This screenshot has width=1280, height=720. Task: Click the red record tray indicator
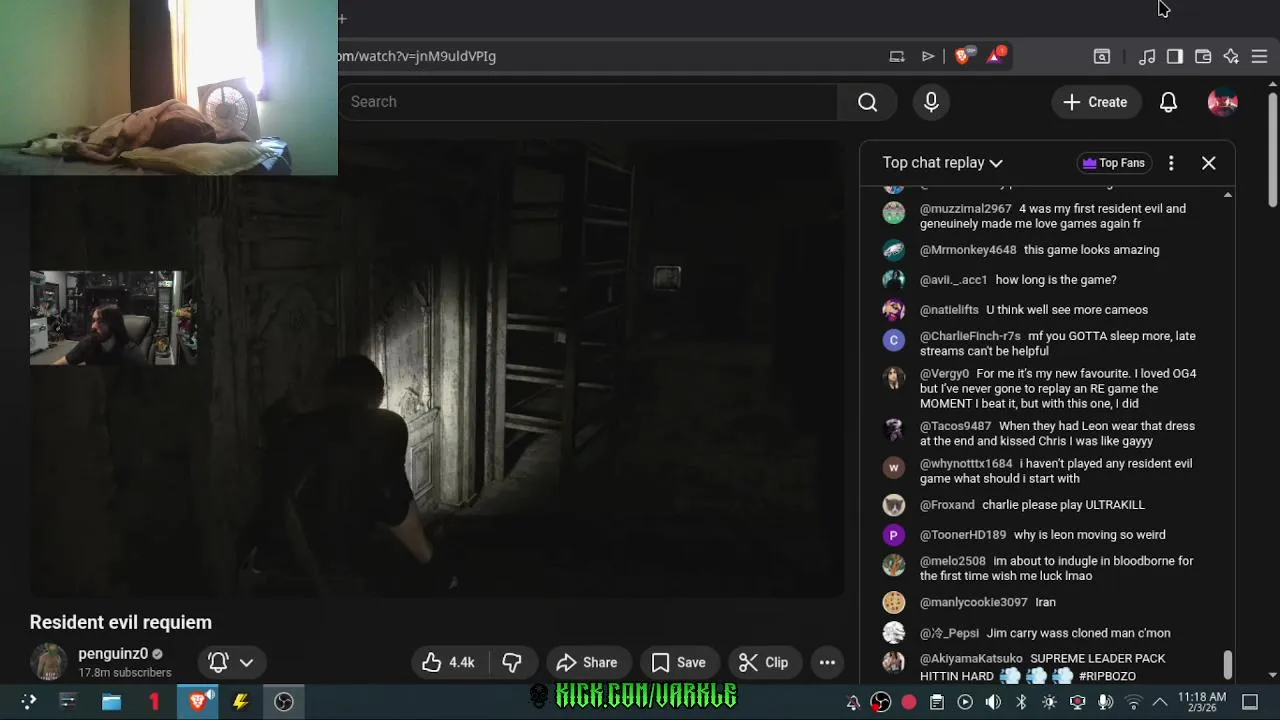[909, 702]
